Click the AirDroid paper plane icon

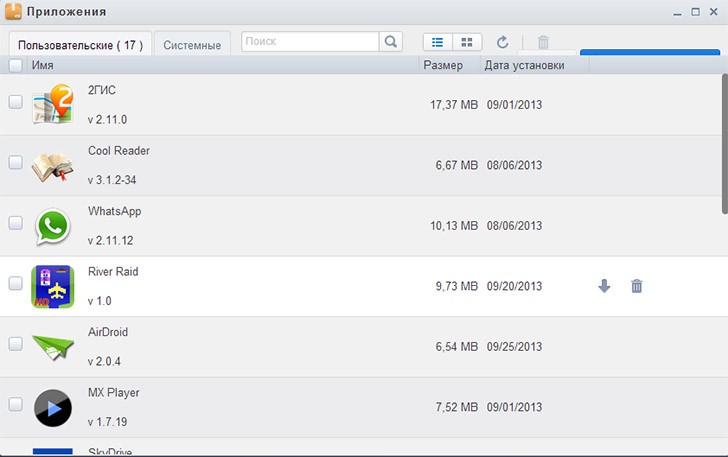[x=53, y=346]
